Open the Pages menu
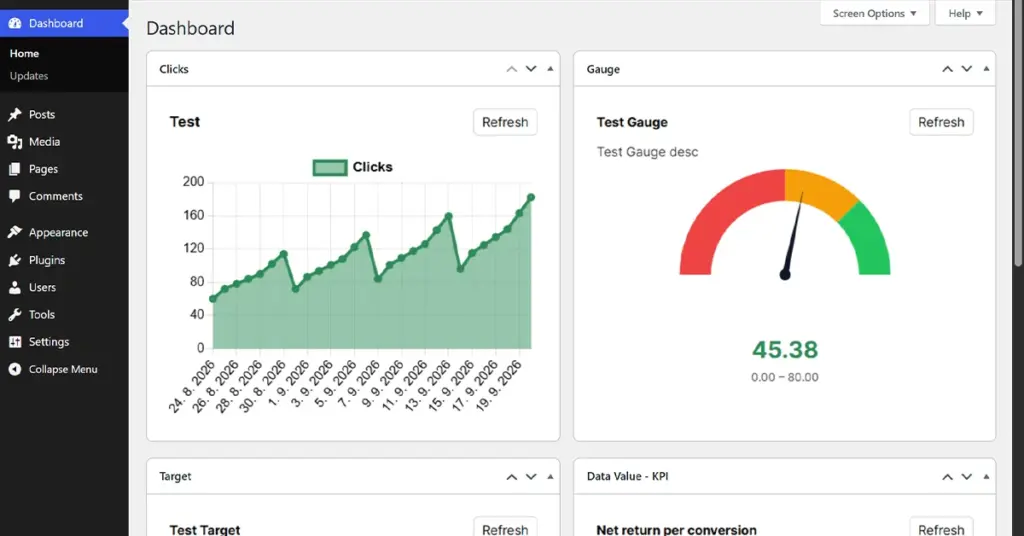This screenshot has height=536, width=1024. (64, 169)
